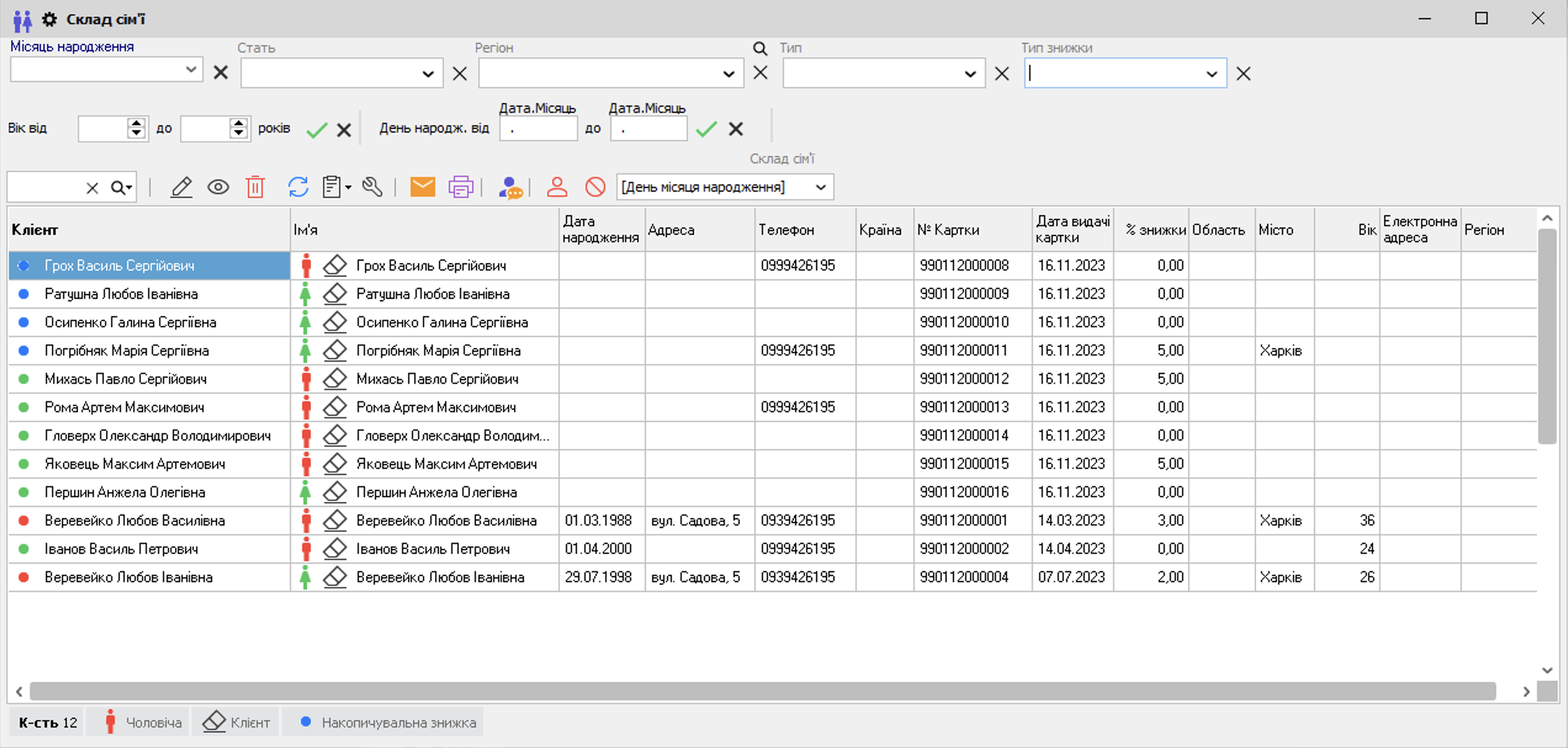Open the Місяць народження dropdown
Screen dimensions: 1568x748
click(190, 70)
